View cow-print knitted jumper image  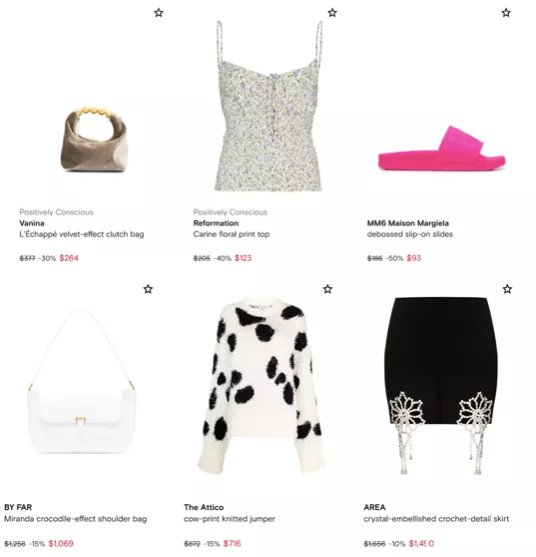tap(260, 385)
